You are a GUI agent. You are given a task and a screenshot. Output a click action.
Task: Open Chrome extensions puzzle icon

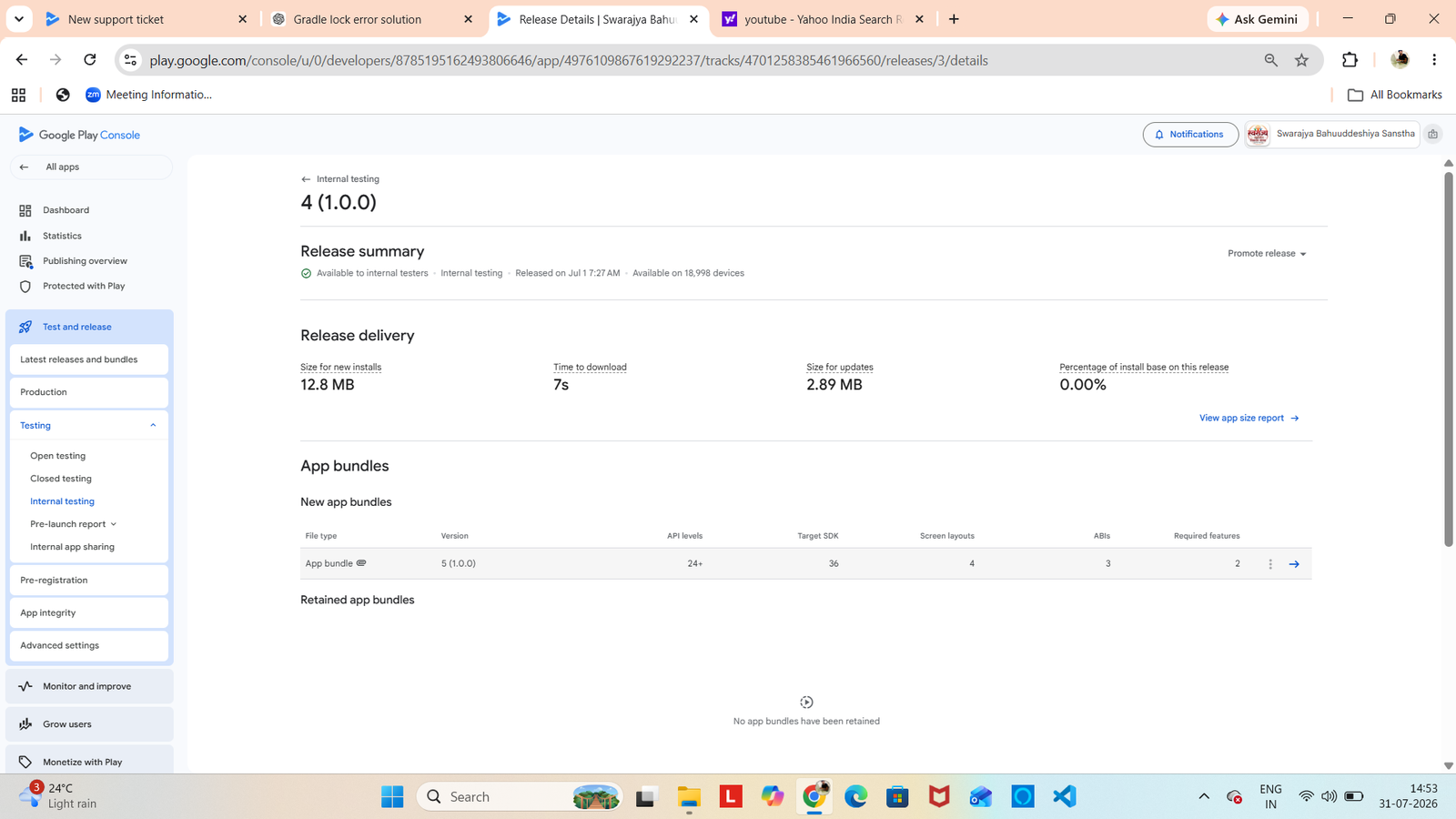click(x=1350, y=60)
